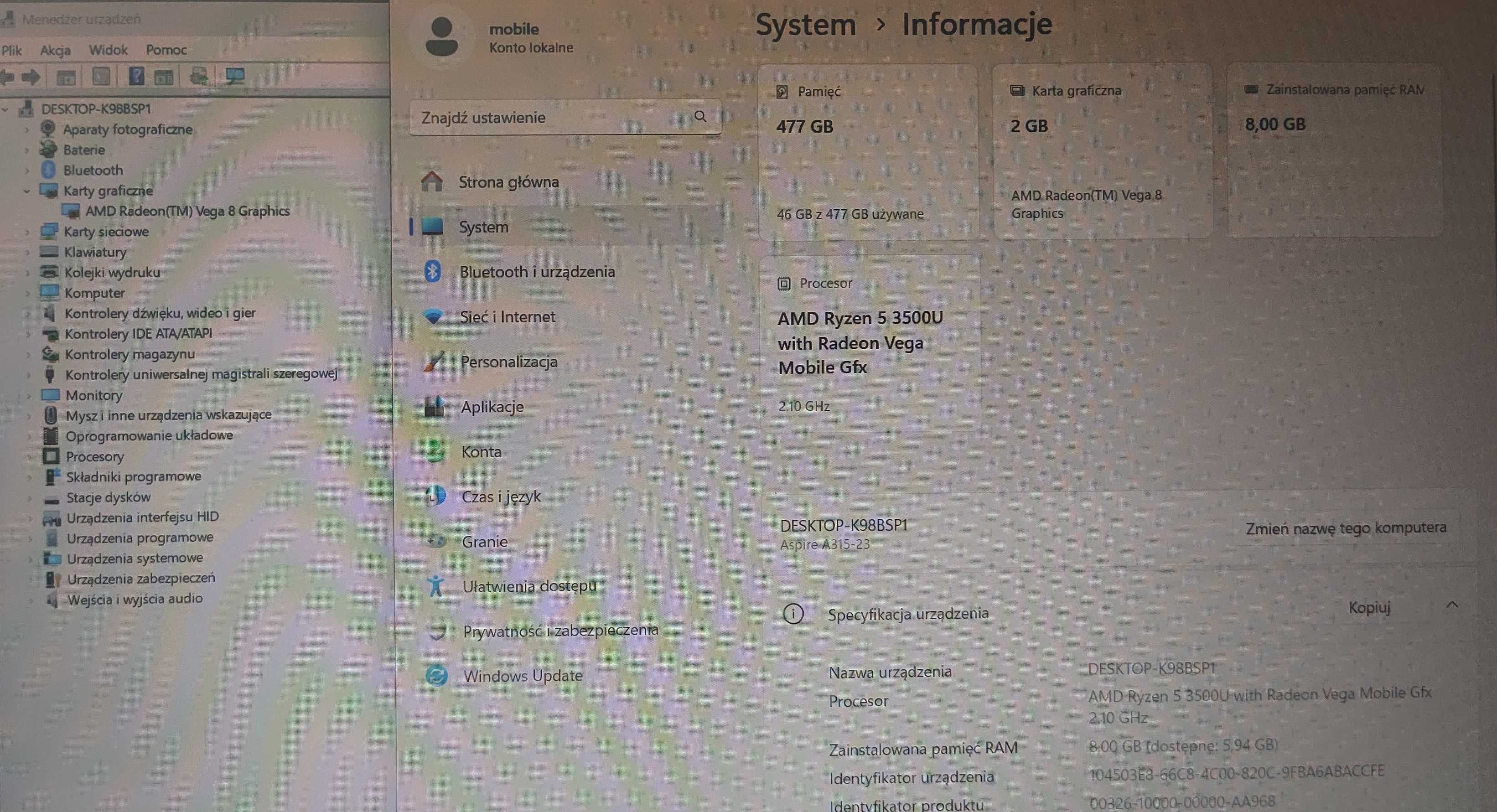Expand the Baterie node chevron

coord(27,150)
